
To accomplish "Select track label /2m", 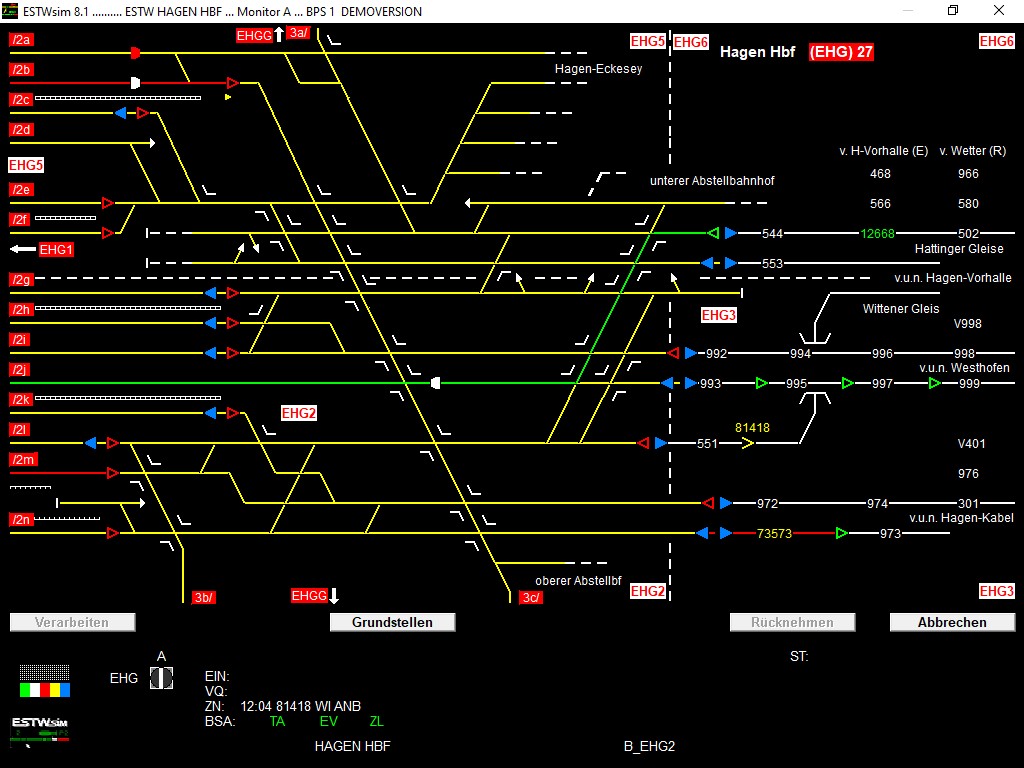I will 24,460.
